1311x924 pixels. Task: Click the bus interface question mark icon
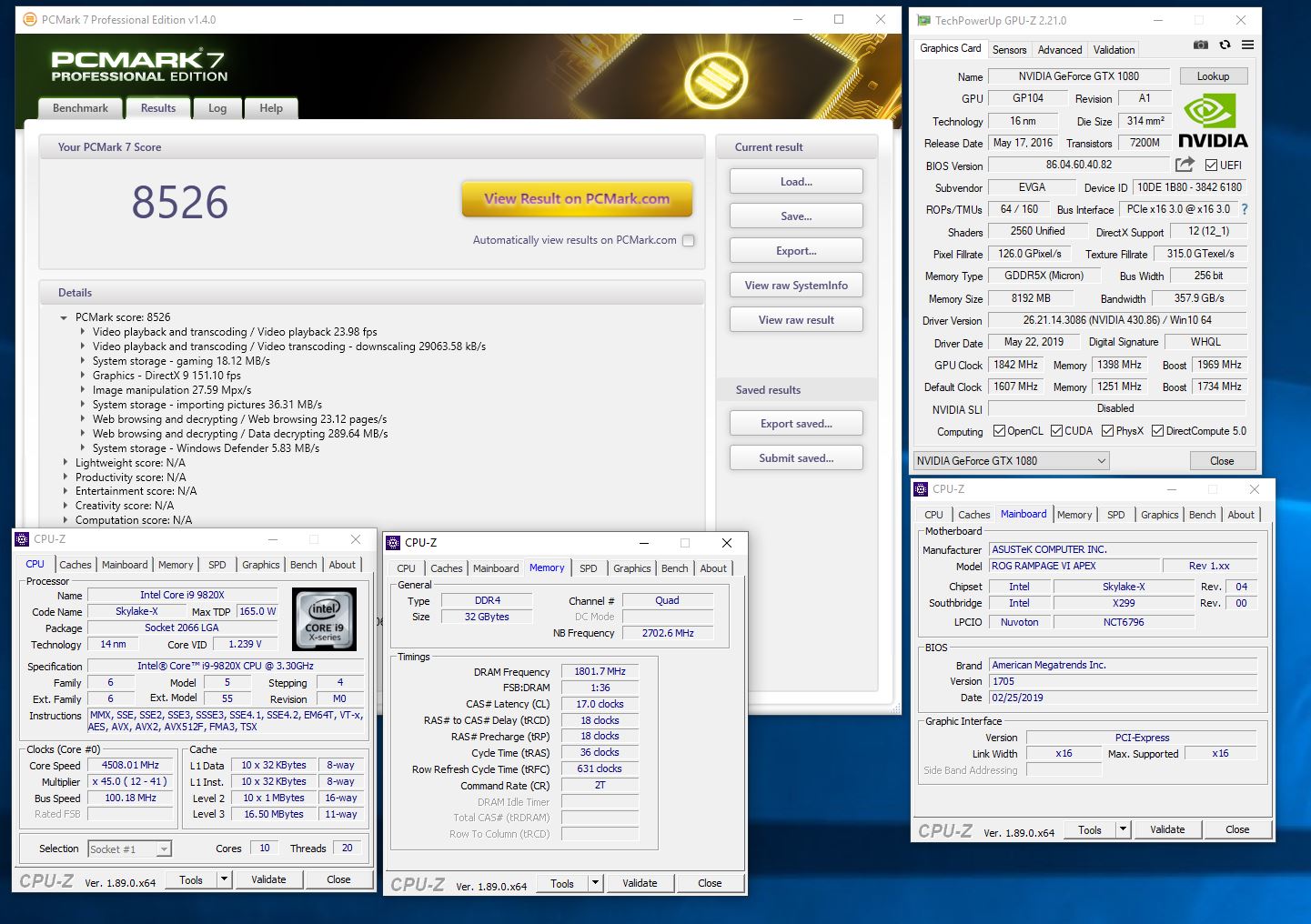(1245, 209)
